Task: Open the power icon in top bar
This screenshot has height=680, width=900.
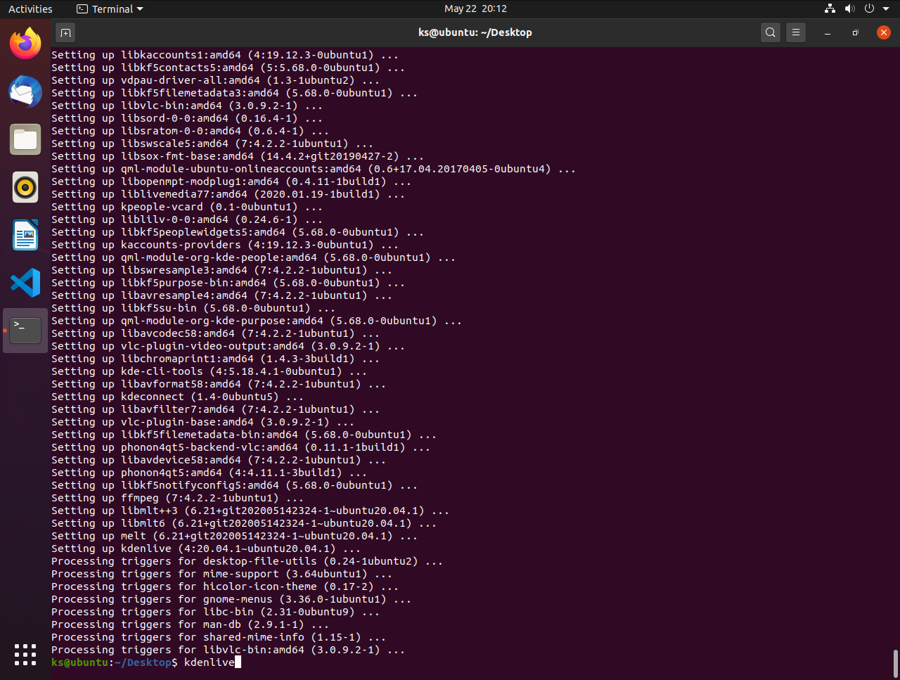Action: coord(870,9)
